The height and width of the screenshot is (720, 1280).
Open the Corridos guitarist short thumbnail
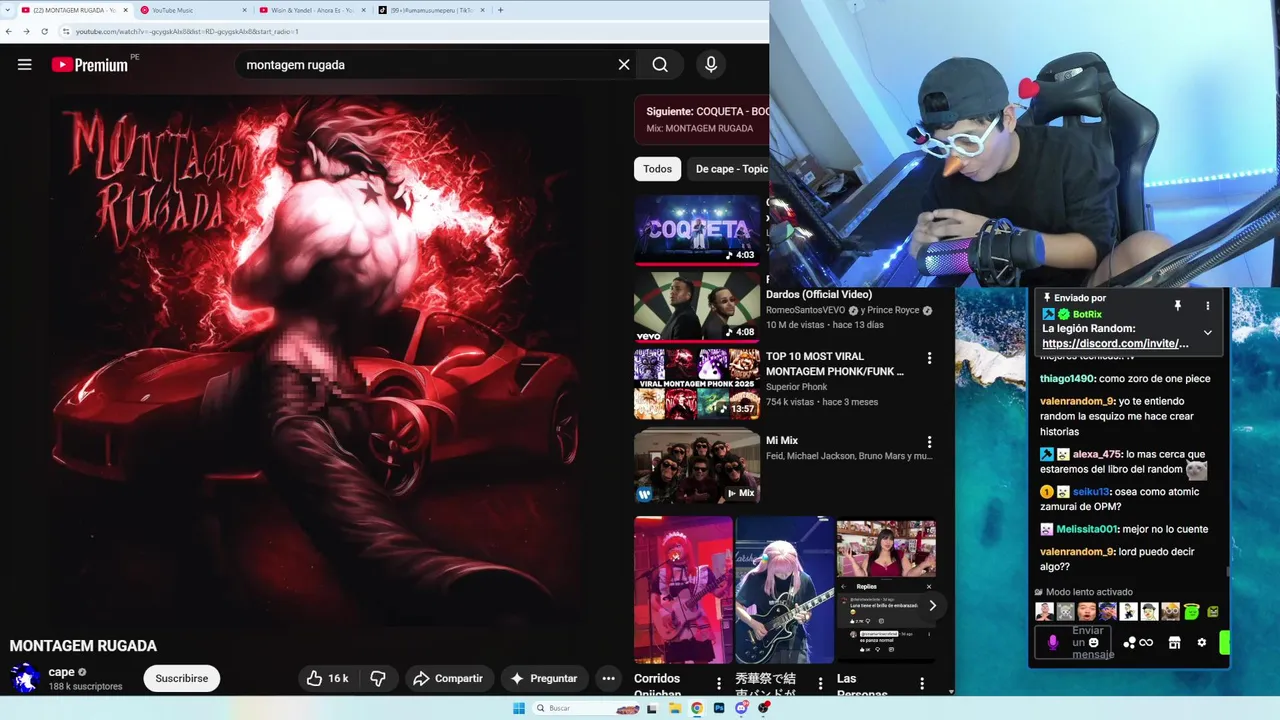tap(683, 590)
